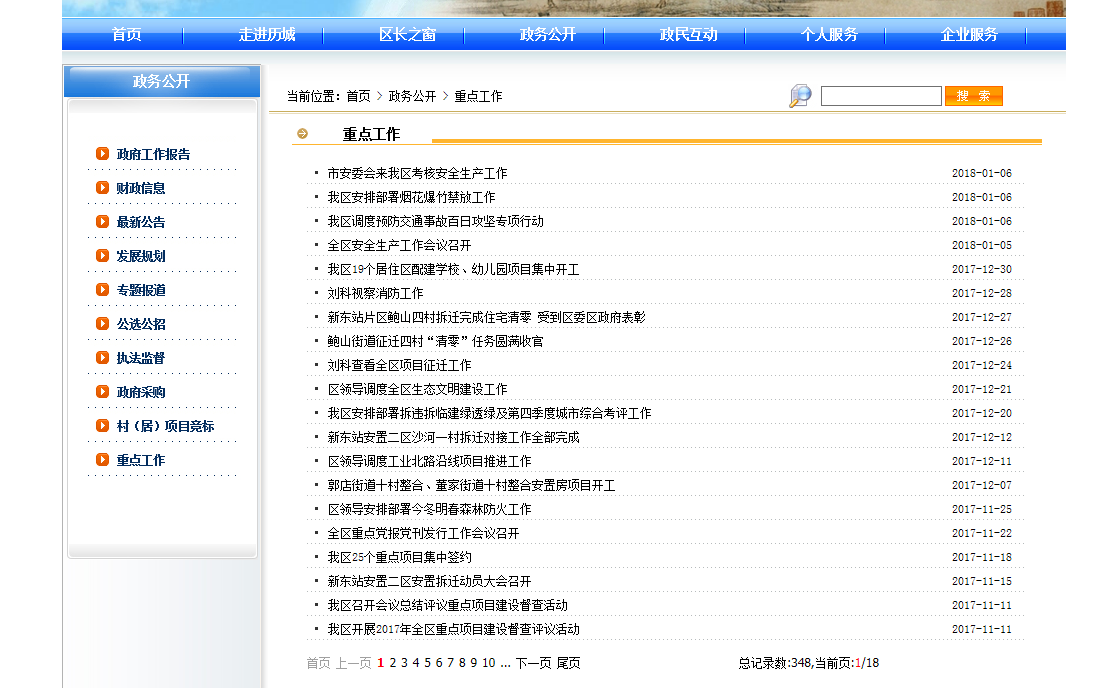
Task: Open article 我区调度预防交通事故百日攻坚专项行动
Action: [436, 221]
